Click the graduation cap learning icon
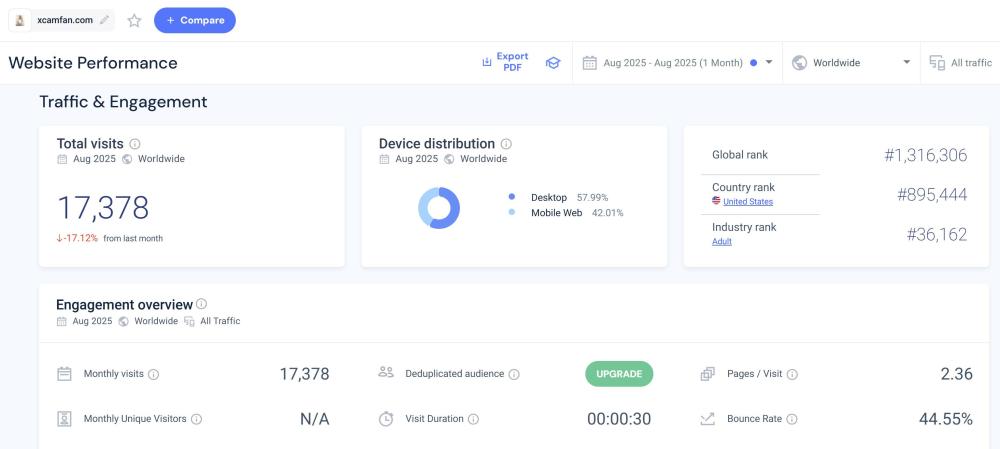The image size is (1000, 449). tap(552, 63)
